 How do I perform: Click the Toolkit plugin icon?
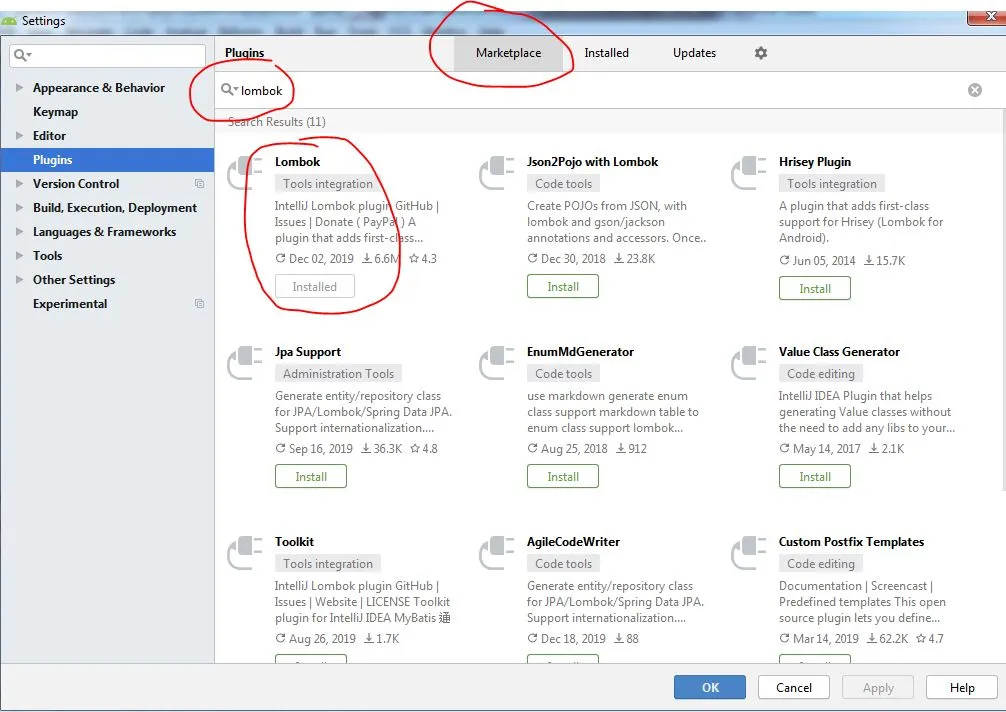(x=244, y=553)
